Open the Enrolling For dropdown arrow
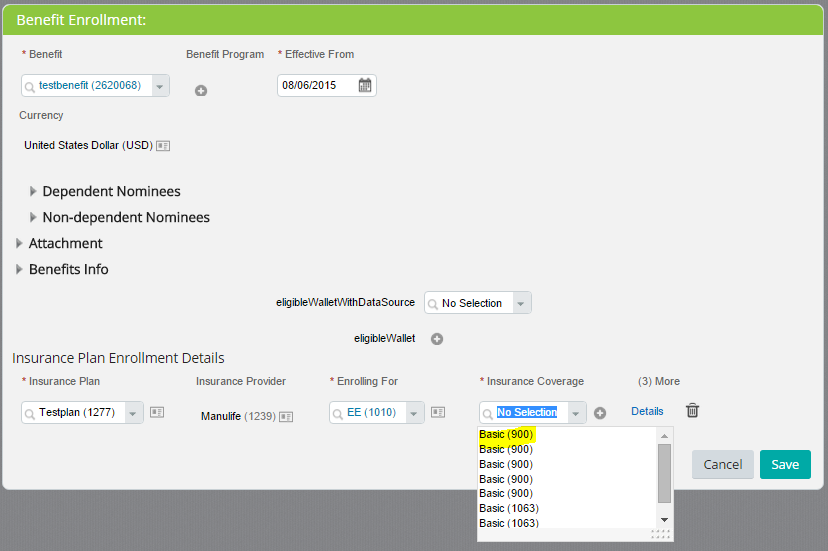 pos(415,413)
